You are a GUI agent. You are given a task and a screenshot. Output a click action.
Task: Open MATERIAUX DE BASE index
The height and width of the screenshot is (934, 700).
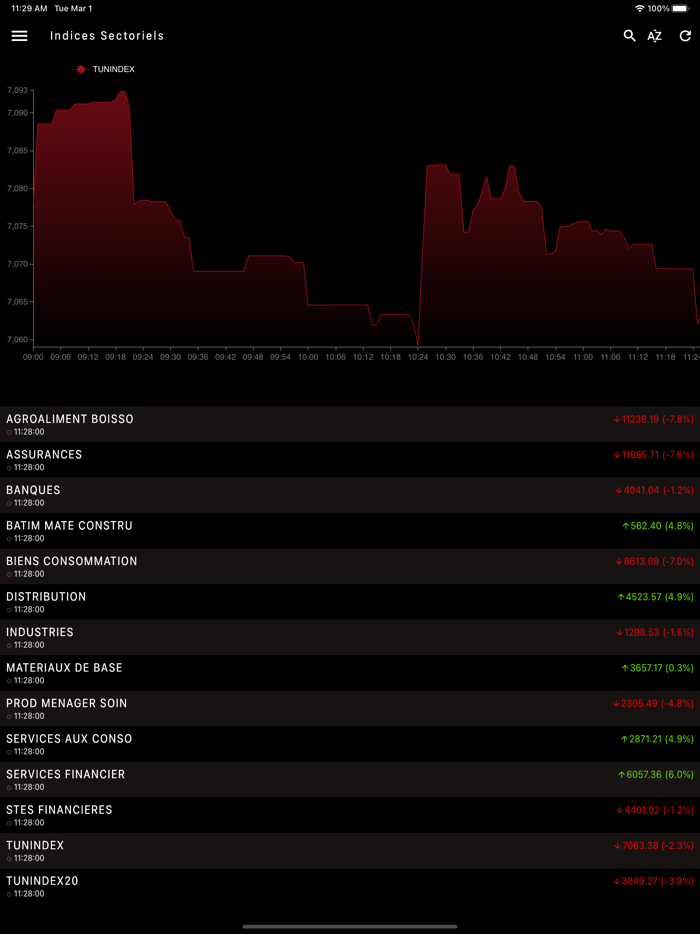(350, 673)
